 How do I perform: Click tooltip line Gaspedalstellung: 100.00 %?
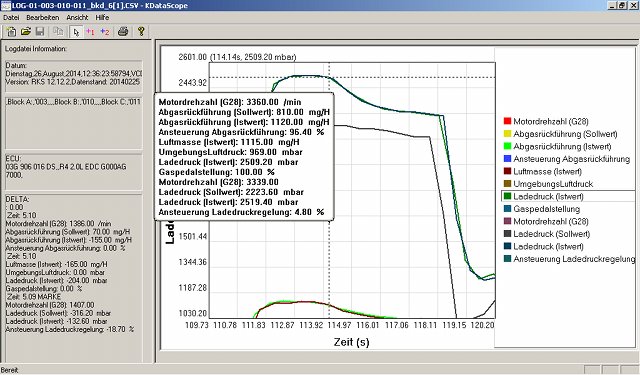[x=217, y=172]
